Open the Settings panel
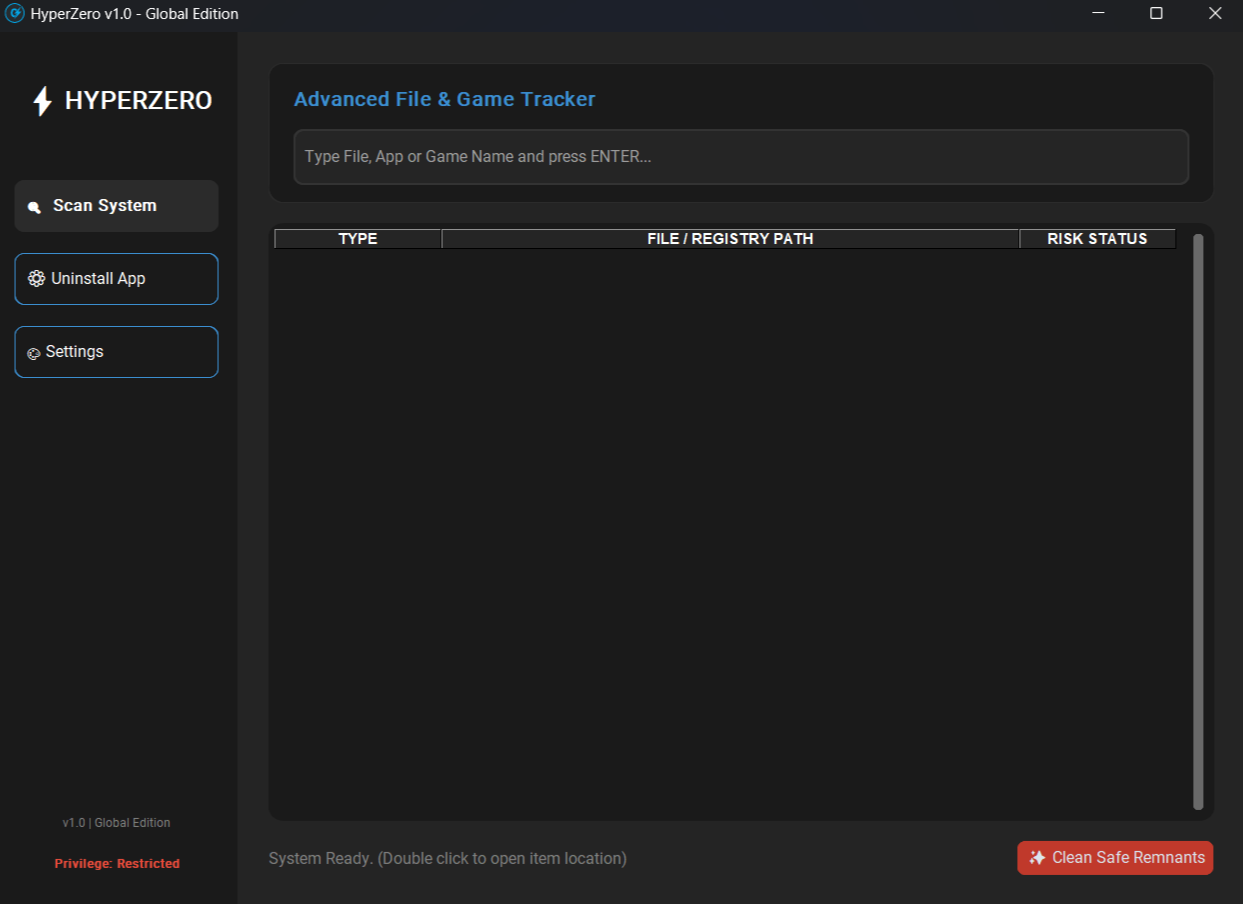The width and height of the screenshot is (1243, 904). pos(116,351)
